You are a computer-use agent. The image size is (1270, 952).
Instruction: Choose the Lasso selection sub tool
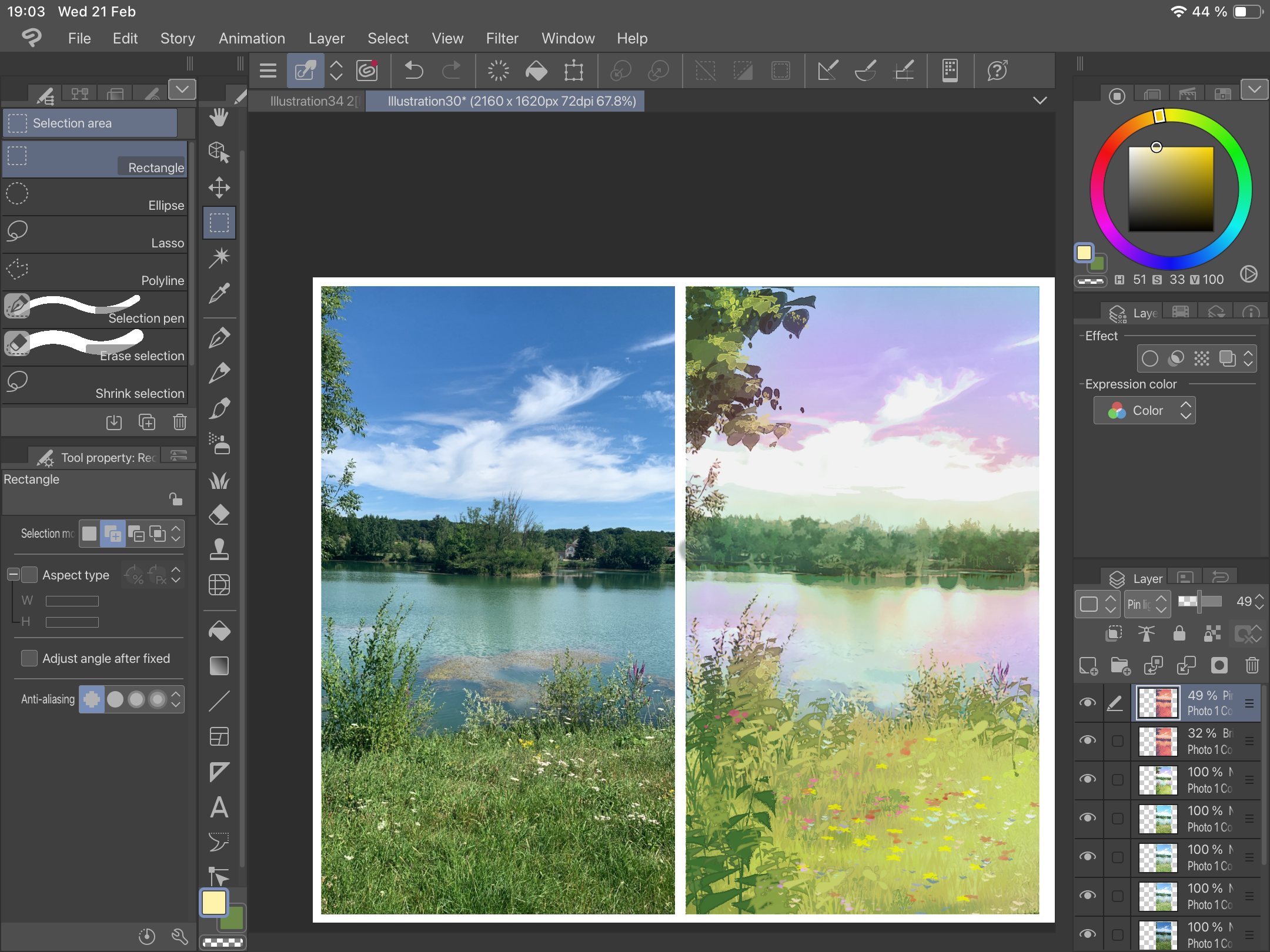pos(94,235)
